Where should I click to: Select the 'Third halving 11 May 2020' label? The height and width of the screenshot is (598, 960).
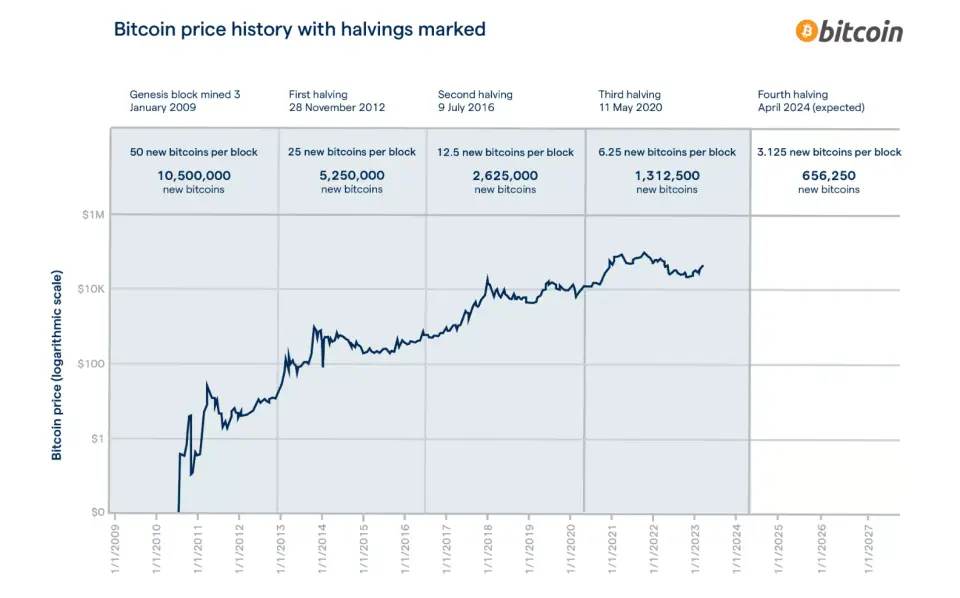tap(630, 100)
